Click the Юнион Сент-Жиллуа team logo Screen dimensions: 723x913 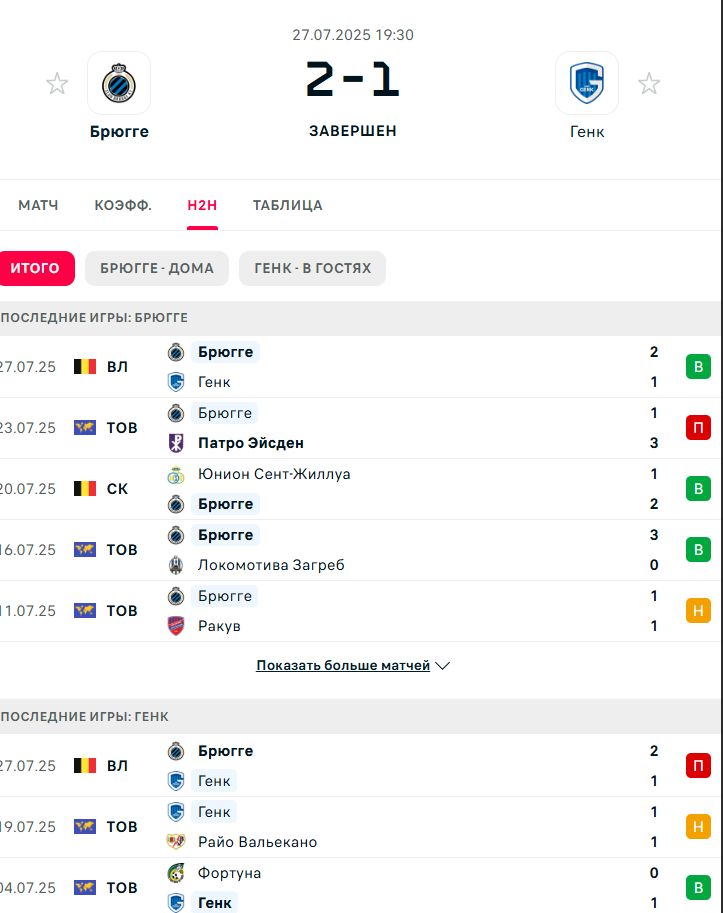(176, 475)
